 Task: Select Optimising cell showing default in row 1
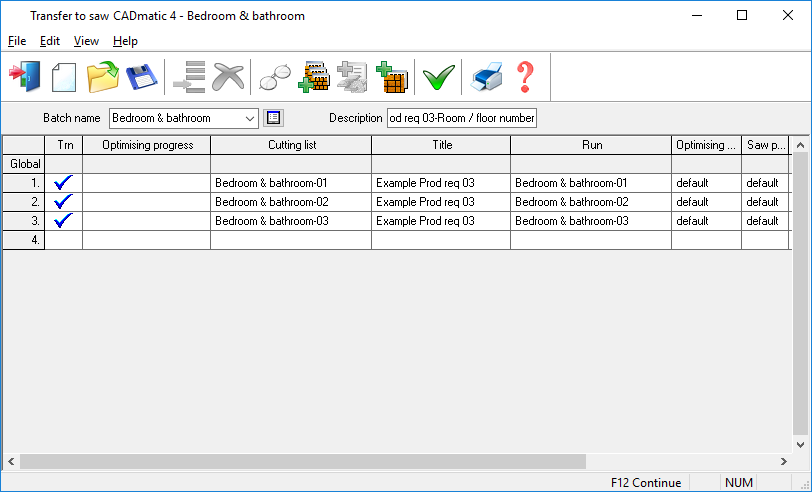(707, 183)
